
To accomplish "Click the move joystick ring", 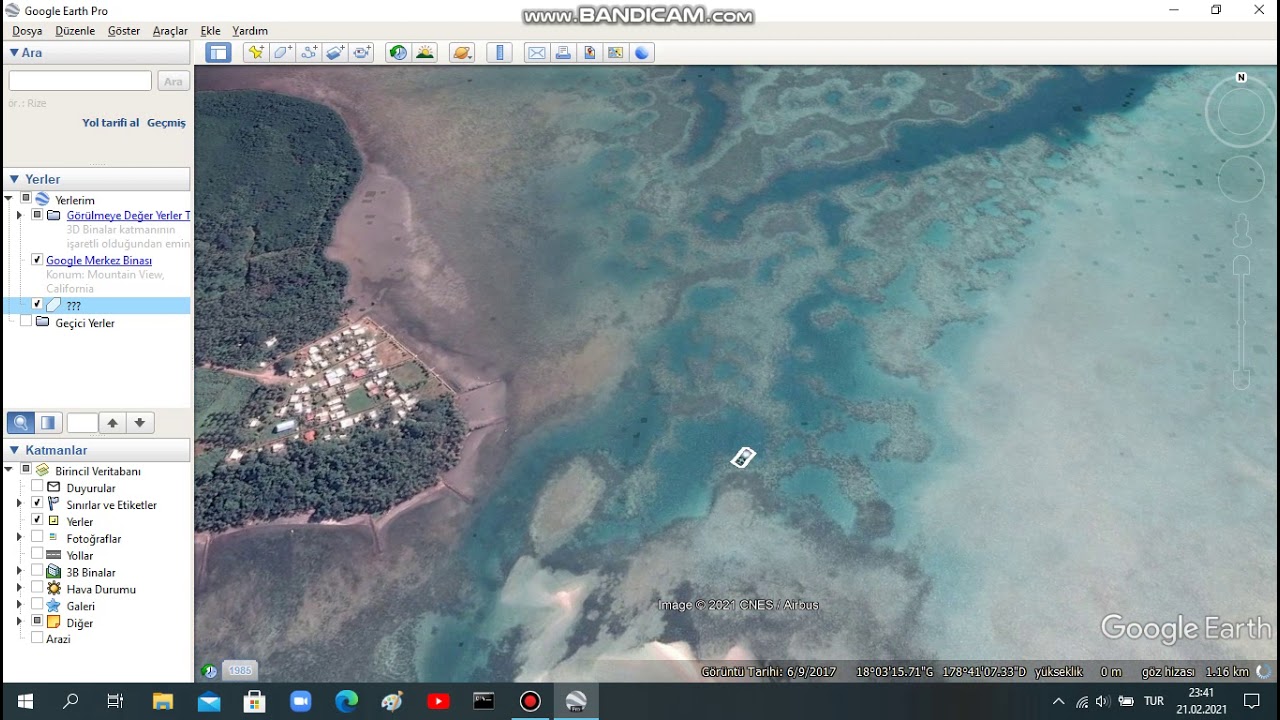I will click(1241, 180).
